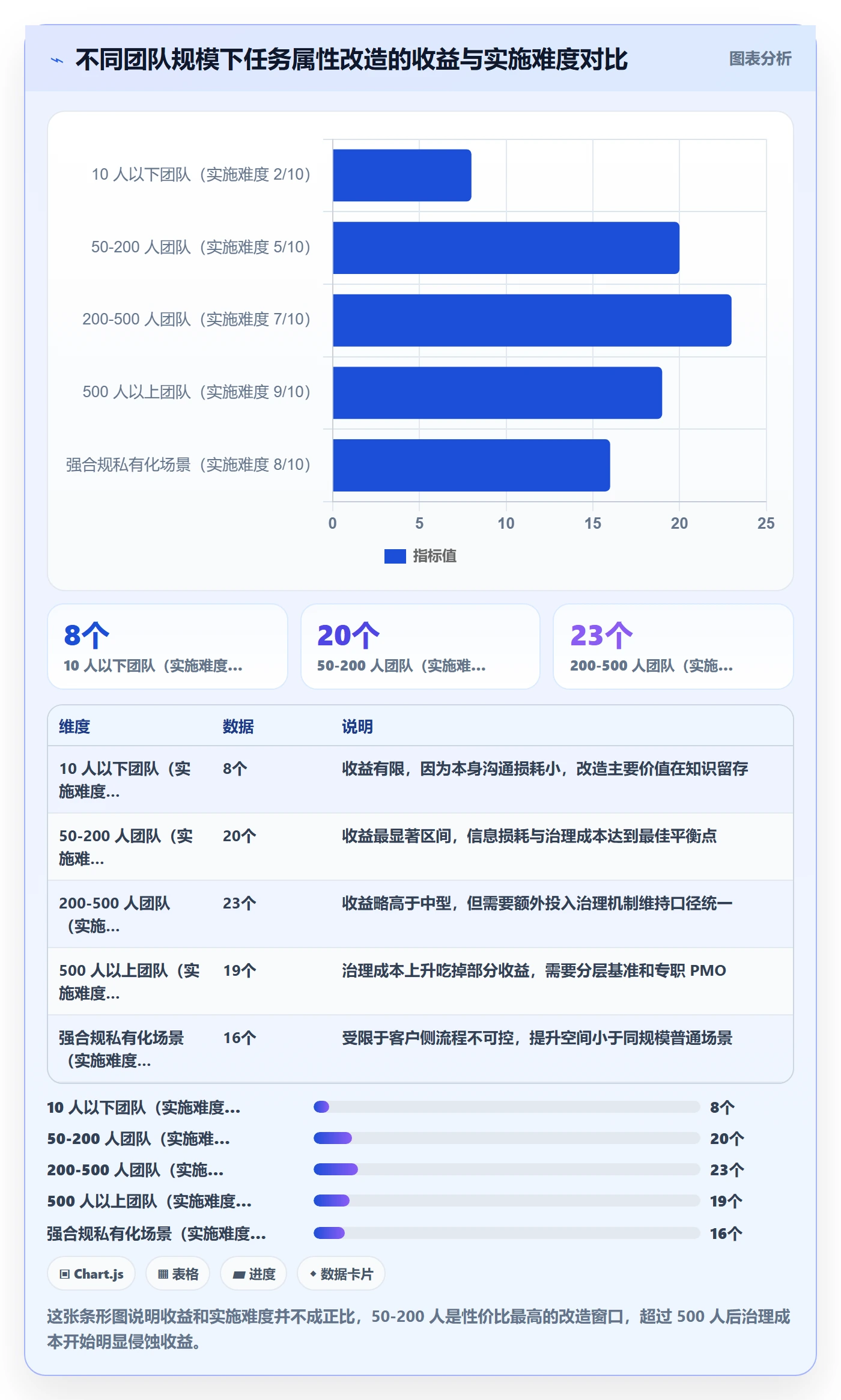Click the 说明 column header
The height and width of the screenshot is (1400, 841).
coord(357,726)
